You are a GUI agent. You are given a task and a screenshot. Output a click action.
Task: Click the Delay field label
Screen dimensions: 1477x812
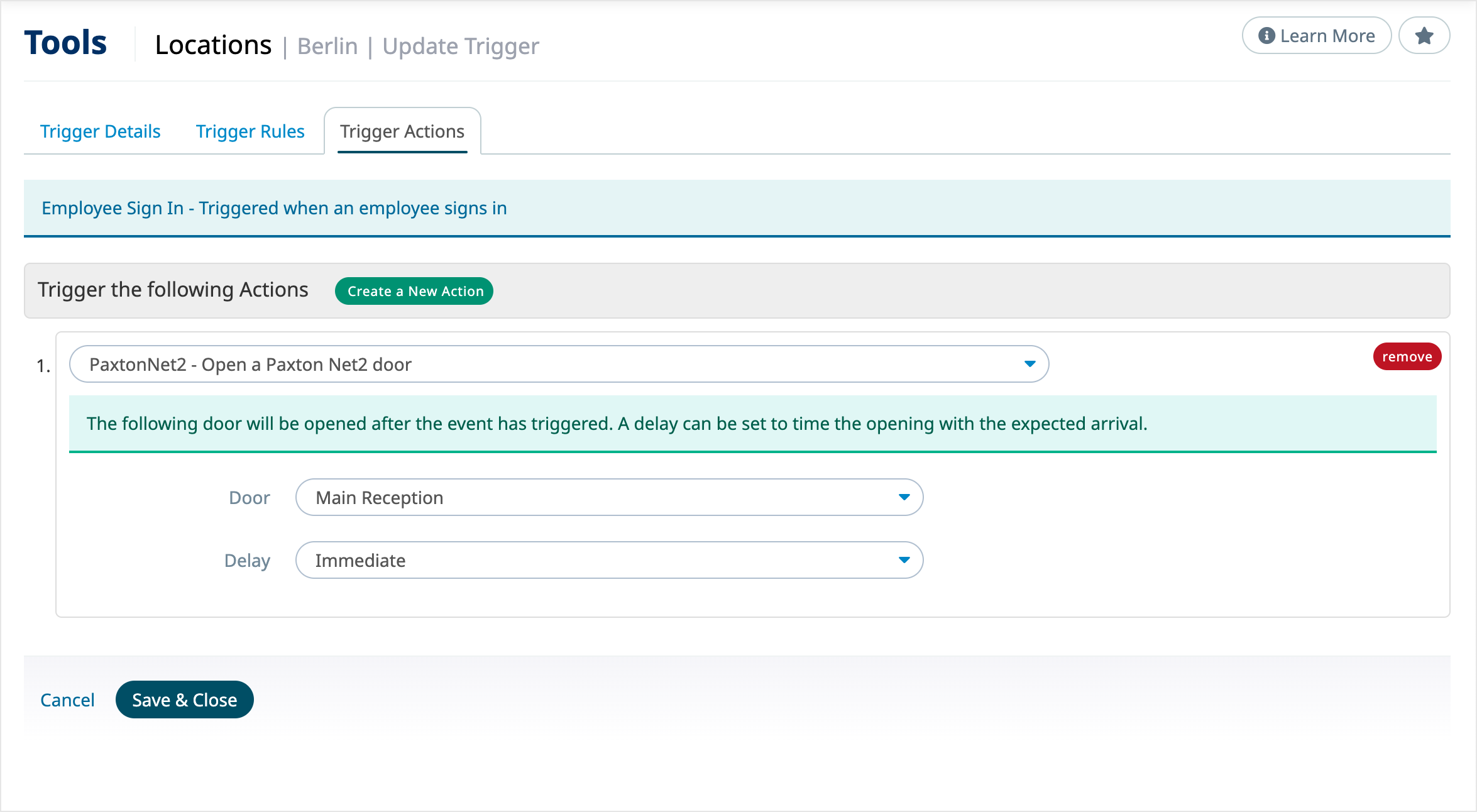[247, 561]
